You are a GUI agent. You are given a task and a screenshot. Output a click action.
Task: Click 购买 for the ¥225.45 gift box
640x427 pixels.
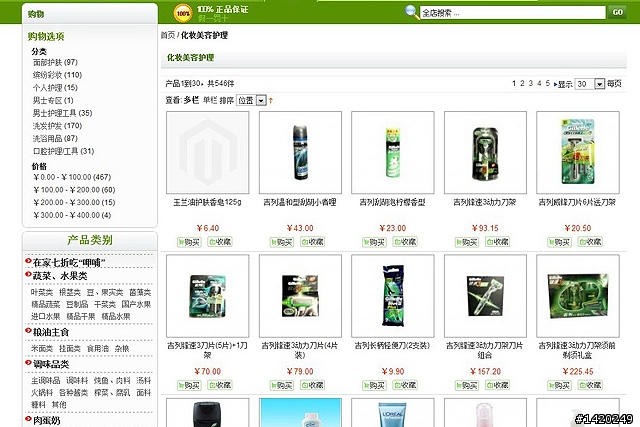(559, 385)
